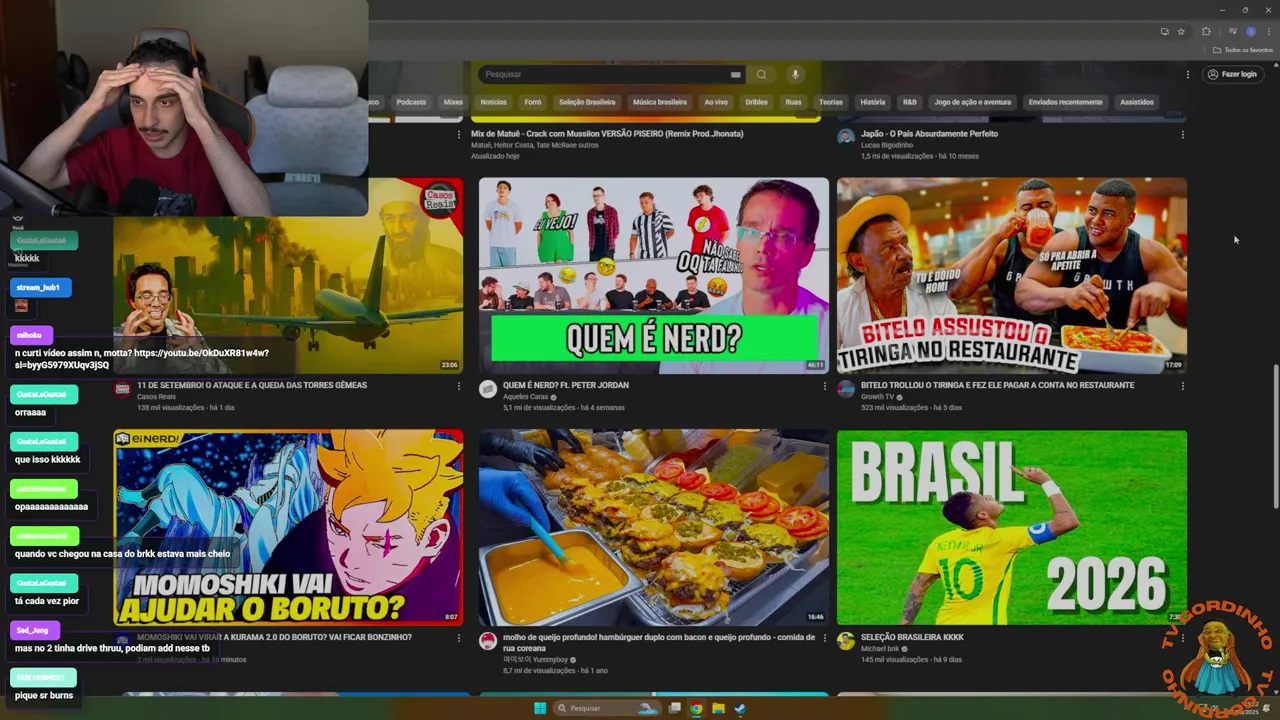
Task: Select the Dribles filter chip
Action: click(x=756, y=102)
